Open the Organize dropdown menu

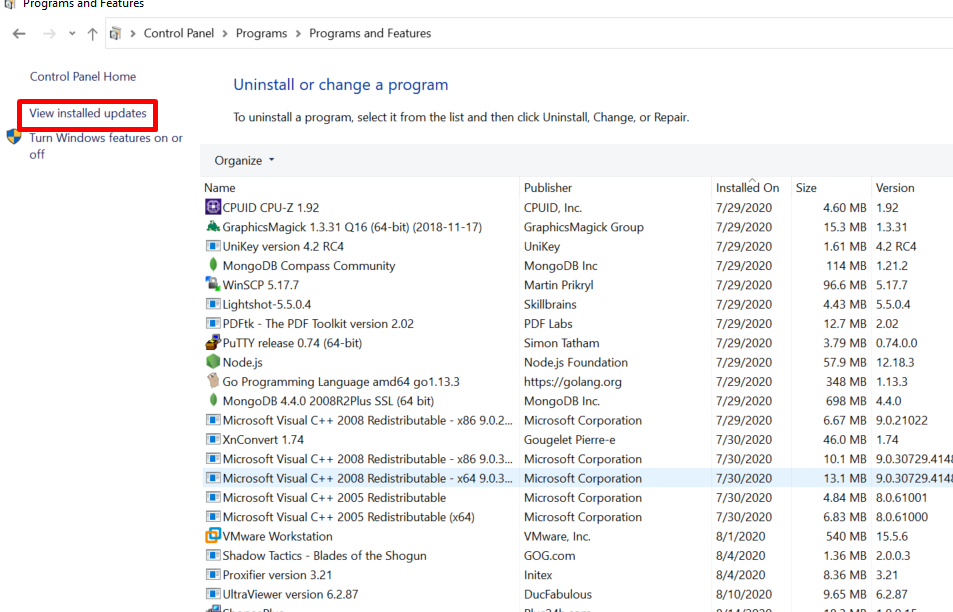(x=244, y=160)
